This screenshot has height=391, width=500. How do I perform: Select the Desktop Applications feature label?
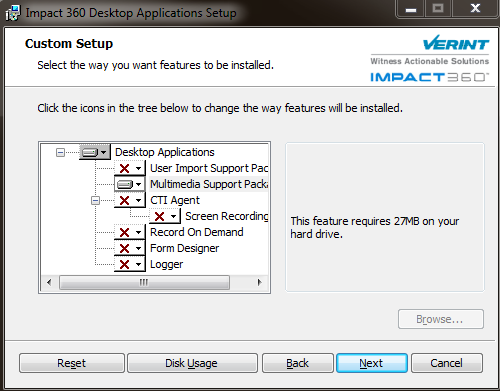[165, 152]
